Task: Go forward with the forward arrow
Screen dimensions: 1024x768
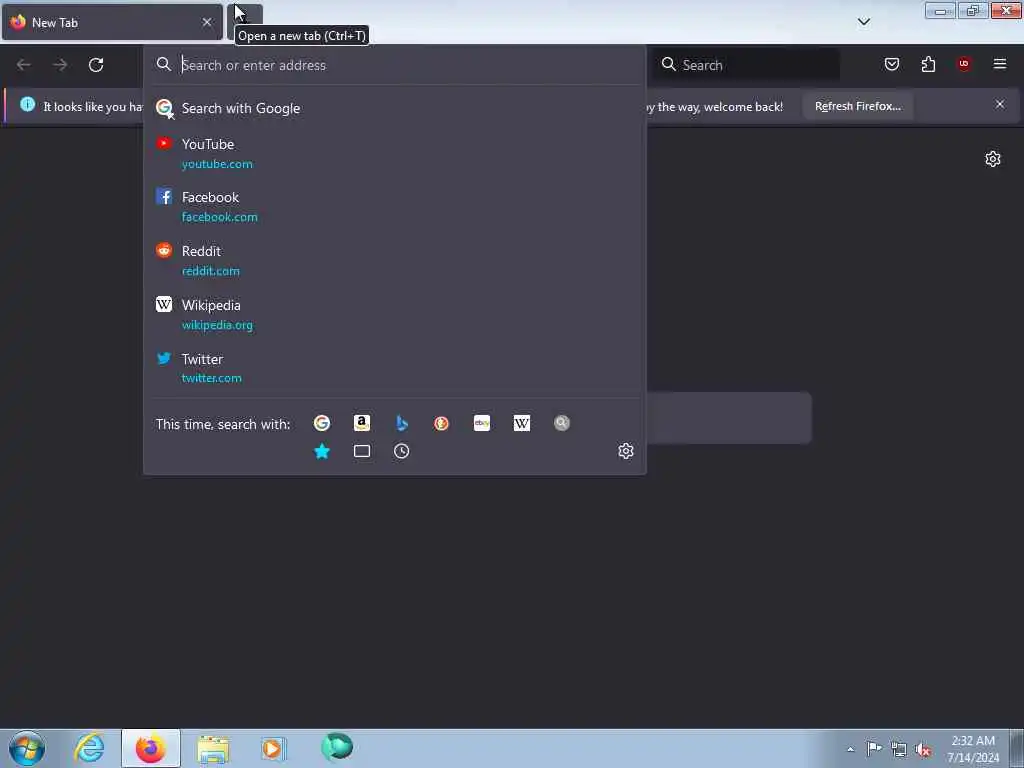Action: 60,65
